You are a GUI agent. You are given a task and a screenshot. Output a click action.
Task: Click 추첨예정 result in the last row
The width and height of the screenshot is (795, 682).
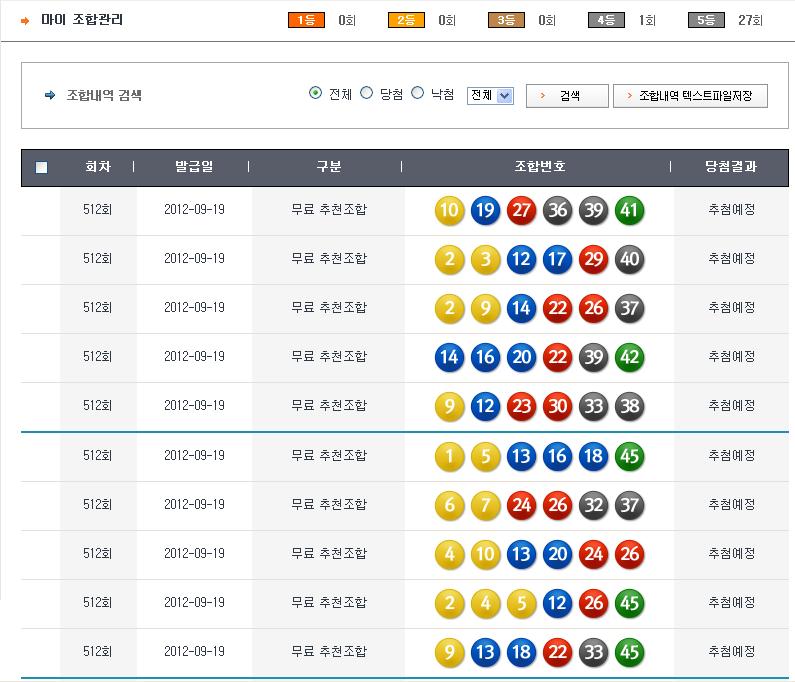click(x=731, y=652)
